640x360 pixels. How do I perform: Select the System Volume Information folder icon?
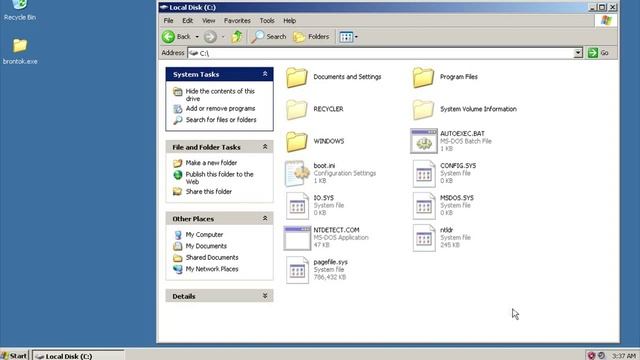(423, 110)
